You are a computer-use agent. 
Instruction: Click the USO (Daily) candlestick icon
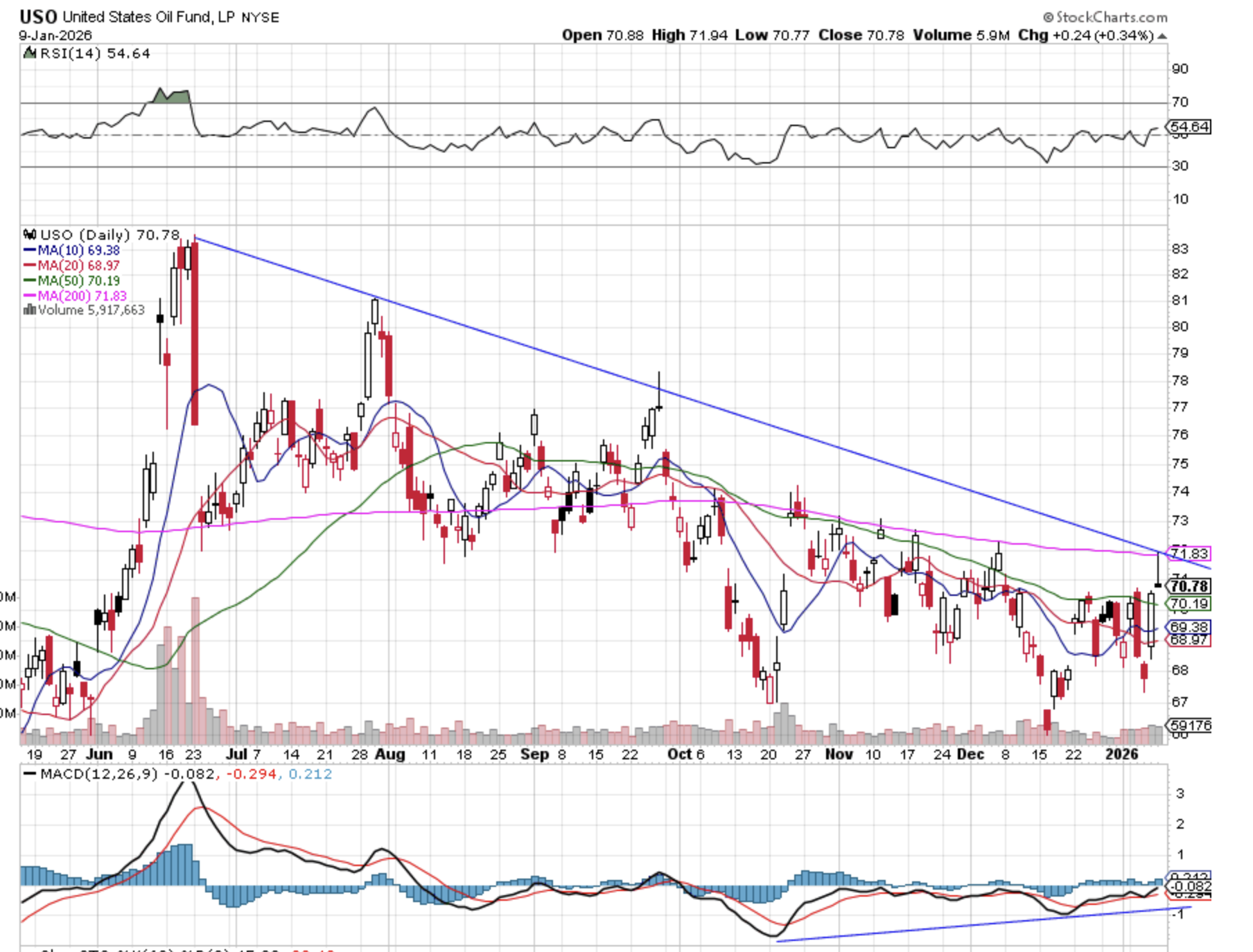tap(30, 235)
